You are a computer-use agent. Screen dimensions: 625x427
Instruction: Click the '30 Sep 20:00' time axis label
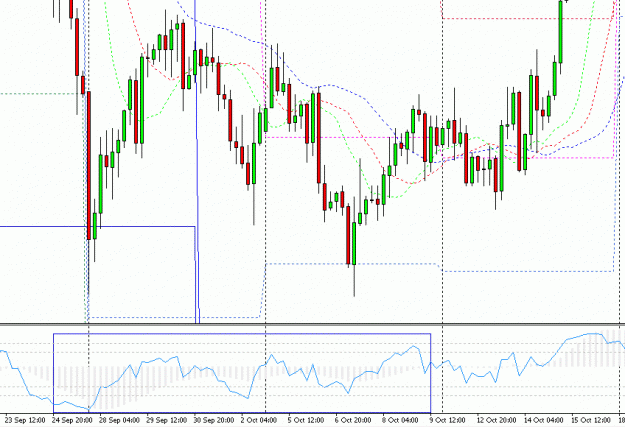(214, 420)
